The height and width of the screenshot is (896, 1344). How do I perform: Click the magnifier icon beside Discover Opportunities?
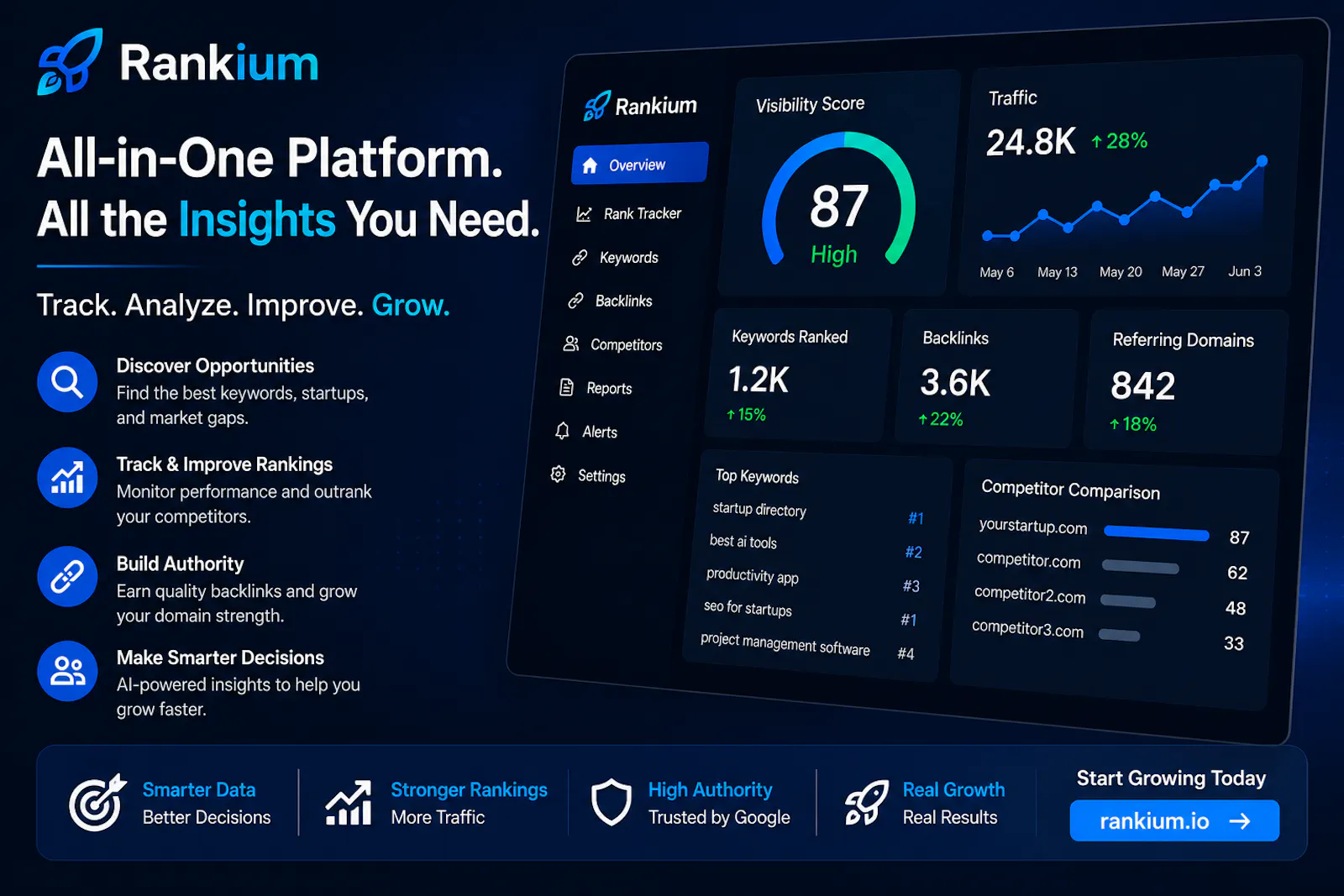tap(67, 382)
